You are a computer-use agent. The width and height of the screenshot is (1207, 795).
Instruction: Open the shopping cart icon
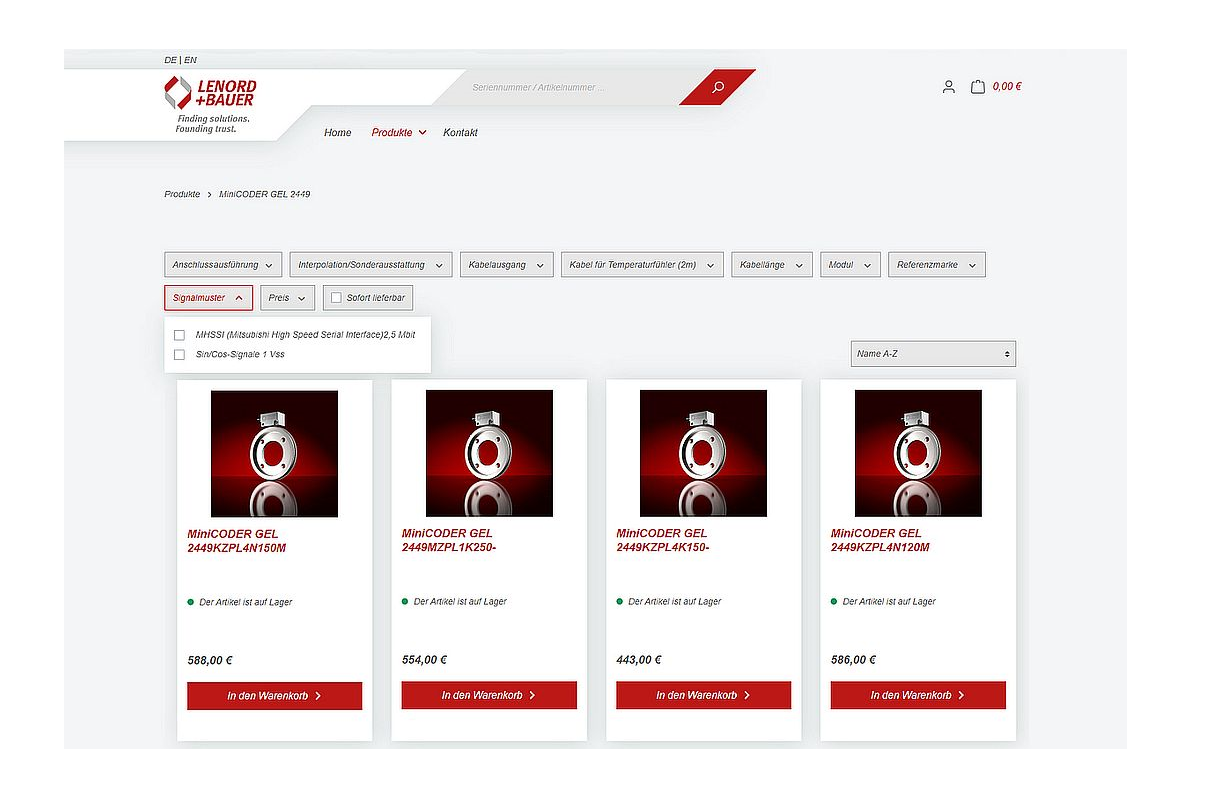click(x=978, y=87)
